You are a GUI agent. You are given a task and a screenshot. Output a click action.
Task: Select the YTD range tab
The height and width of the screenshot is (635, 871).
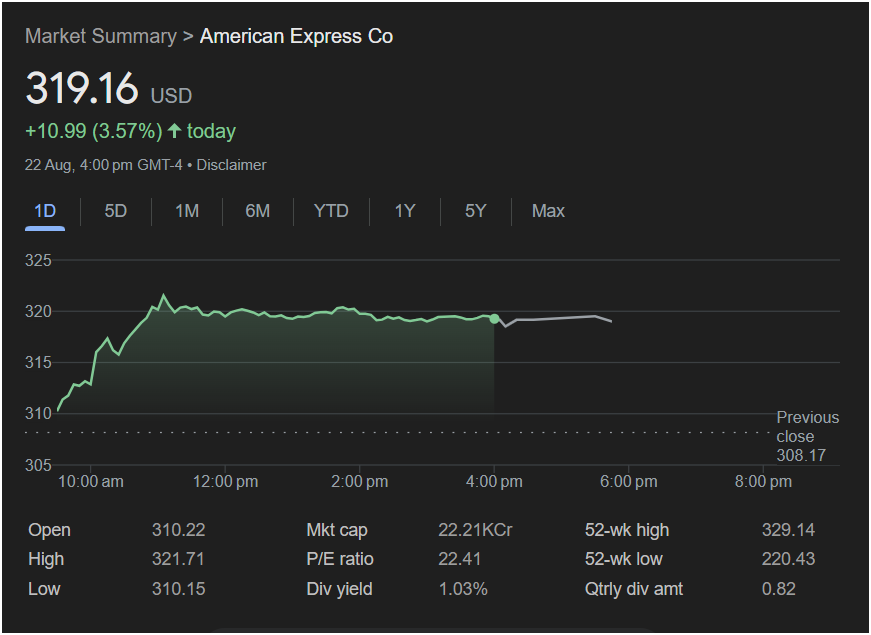(331, 211)
